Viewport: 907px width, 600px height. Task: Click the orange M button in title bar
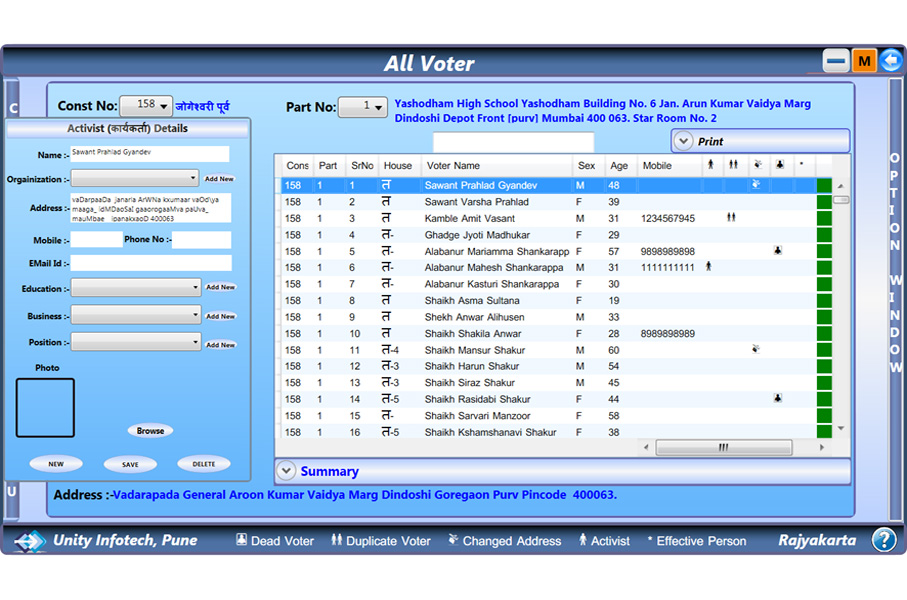click(x=864, y=61)
